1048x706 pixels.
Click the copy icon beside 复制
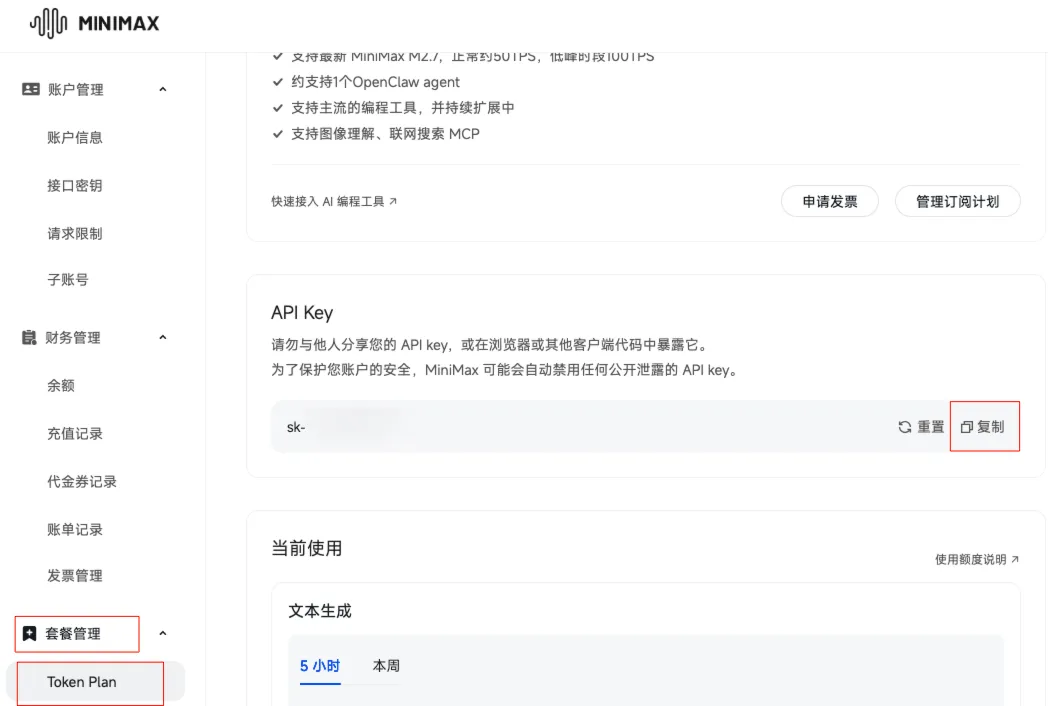pyautogui.click(x=966, y=427)
